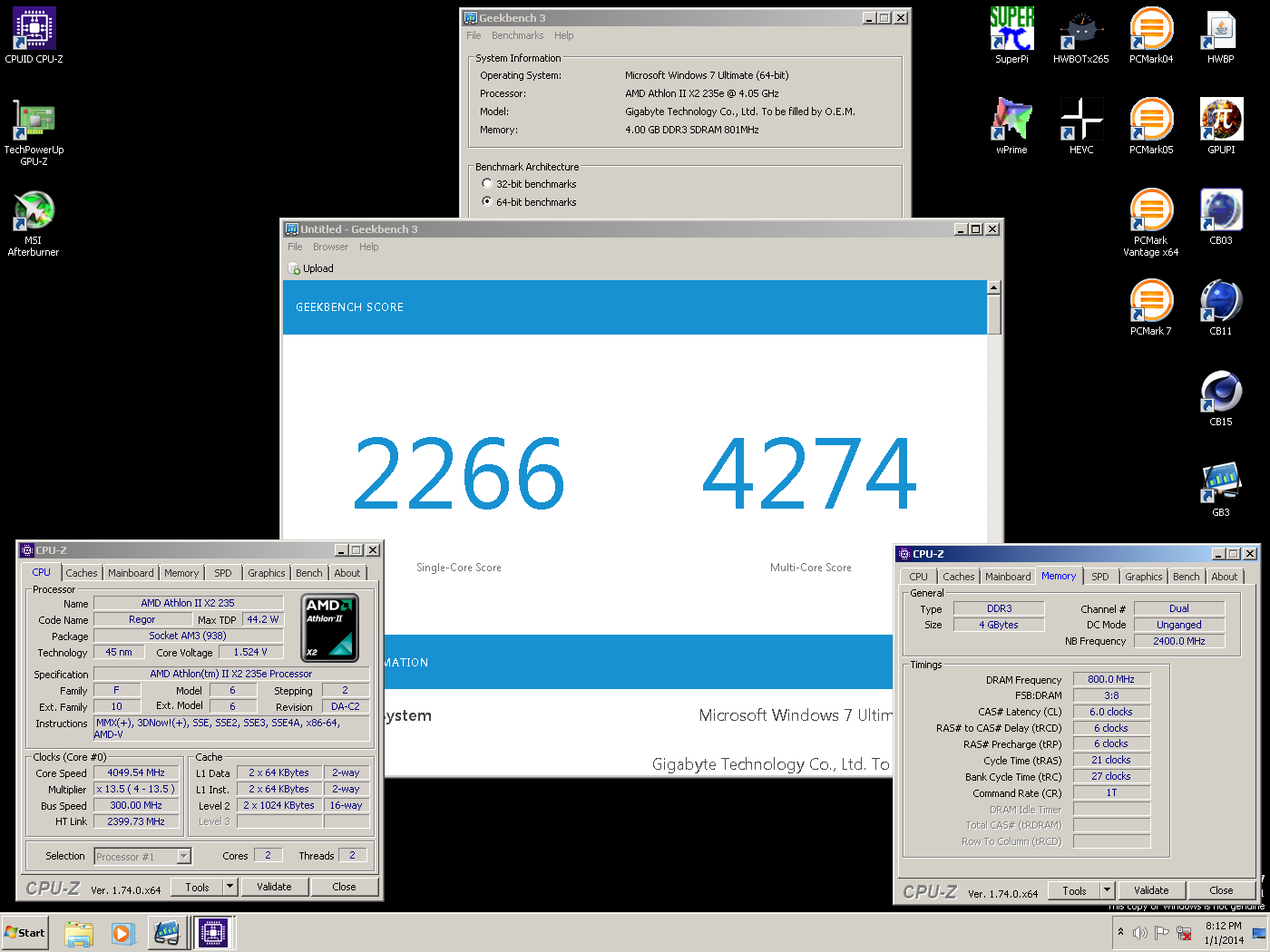Click the volume speaker tray icon

pos(1140,933)
